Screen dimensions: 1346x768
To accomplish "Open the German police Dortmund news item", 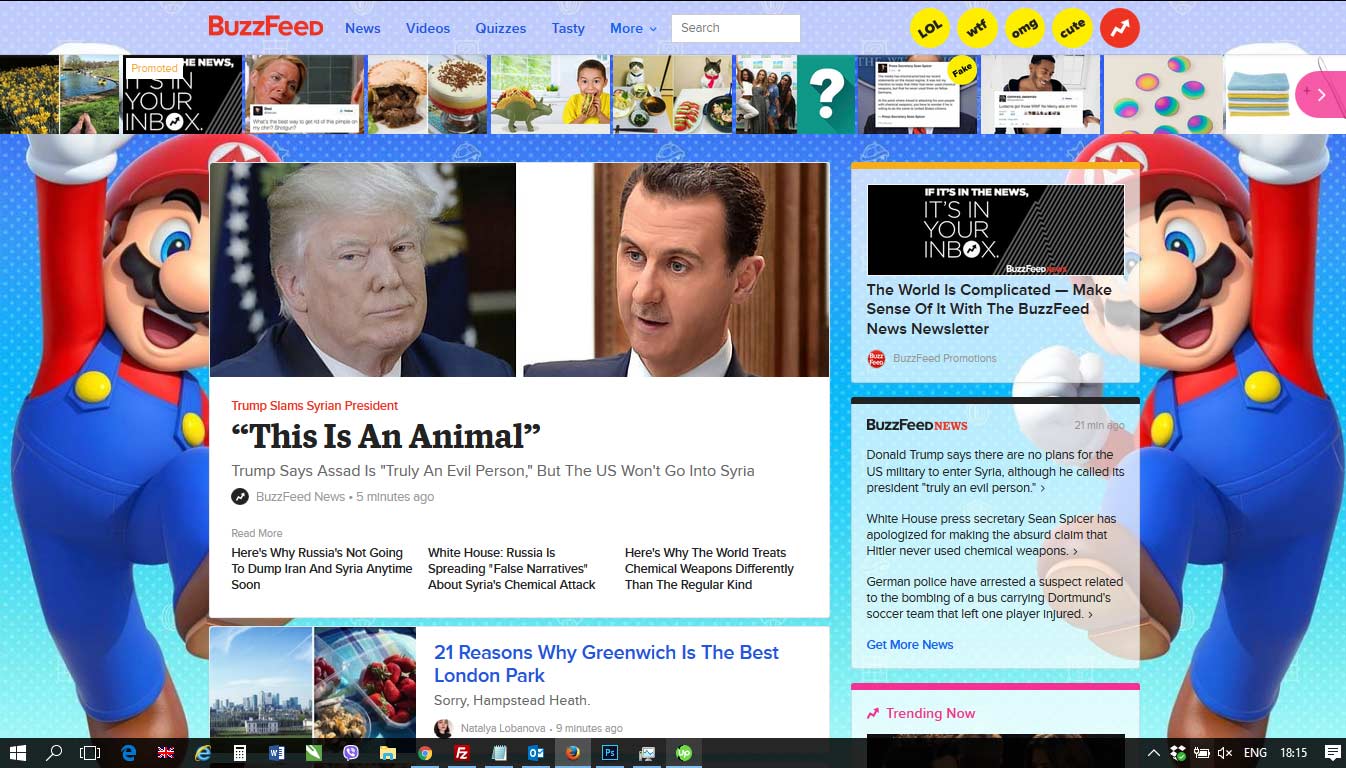I will pos(994,598).
